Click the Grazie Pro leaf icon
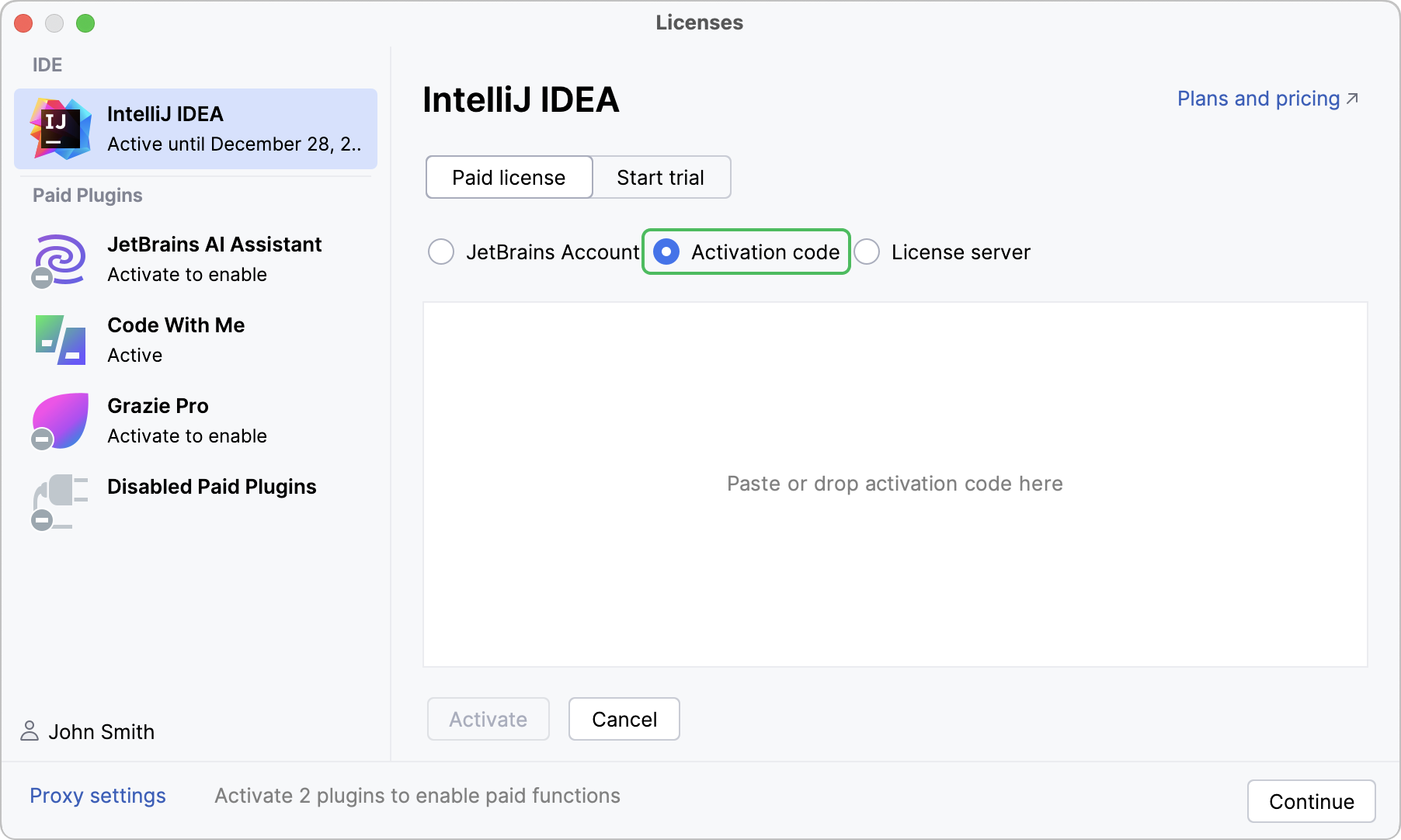Viewport: 1401px width, 840px height. pos(60,421)
